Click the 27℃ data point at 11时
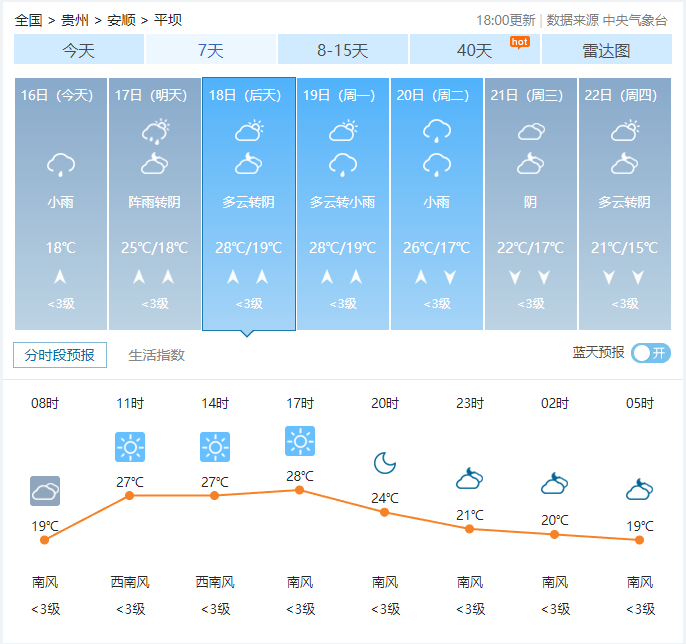The height and width of the screenshot is (644, 686). (x=130, y=495)
